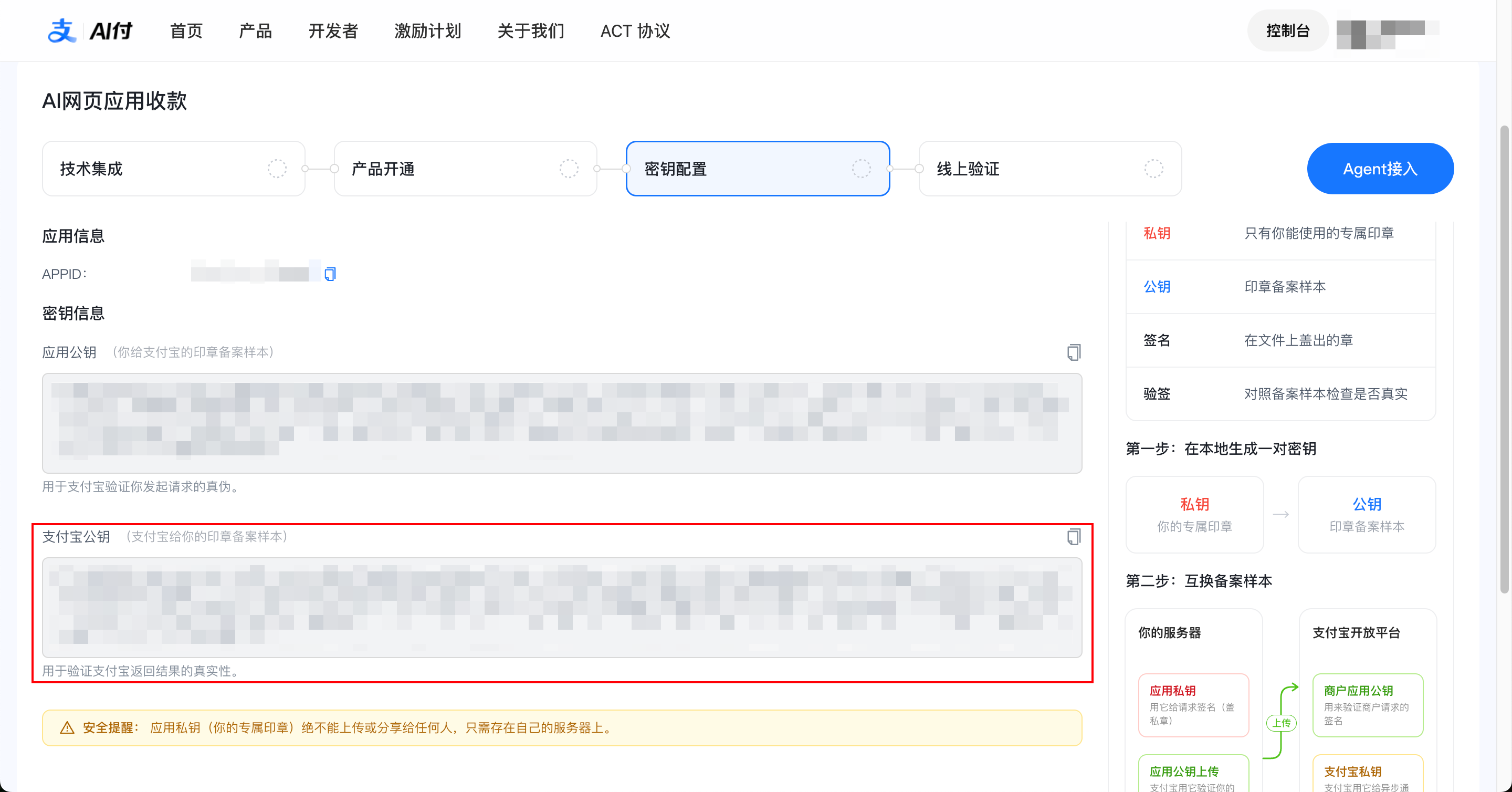The width and height of the screenshot is (1512, 792).
Task: Switch to the 技术集成 step
Action: [174, 169]
